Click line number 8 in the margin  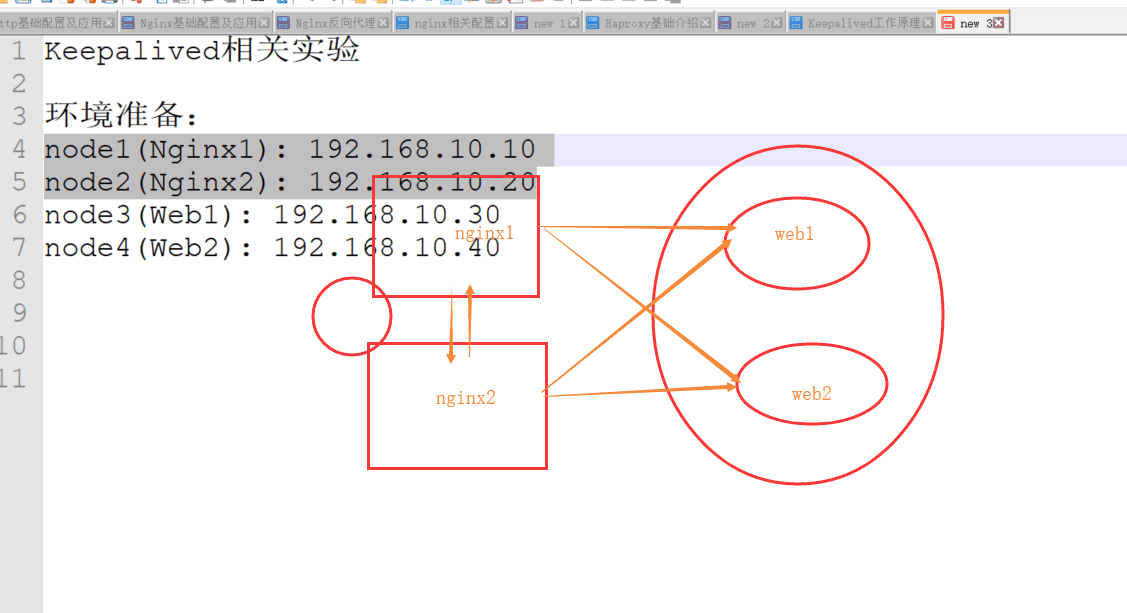[x=19, y=280]
